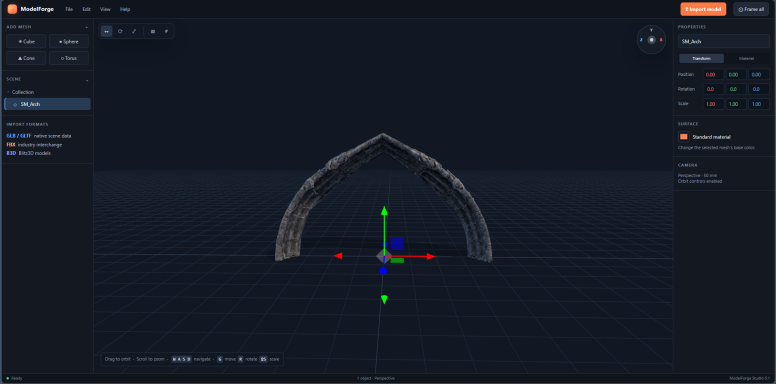Click the SM_Arch mesh icon in scene list
Viewport: 776px width, 384px height.
click(x=15, y=104)
